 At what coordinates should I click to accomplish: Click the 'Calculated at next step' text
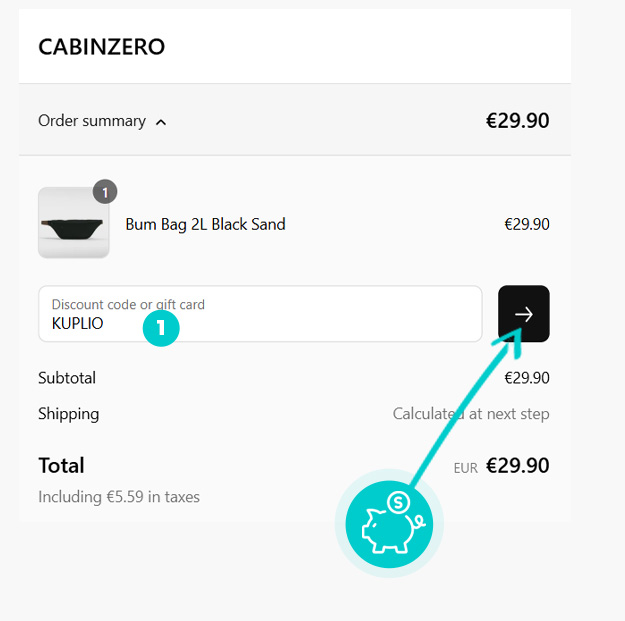470,414
